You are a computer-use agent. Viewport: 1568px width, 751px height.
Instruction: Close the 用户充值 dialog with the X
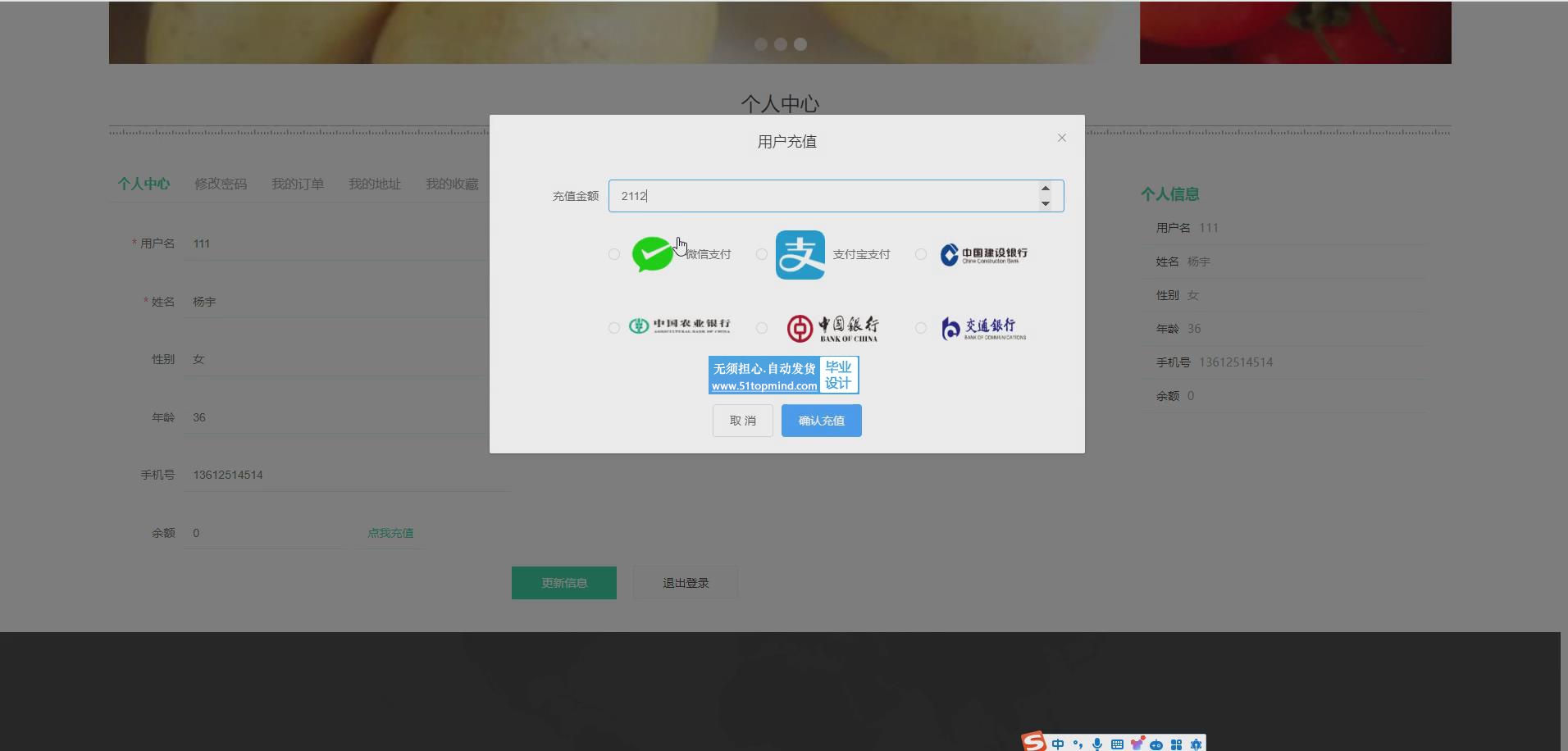click(1061, 138)
